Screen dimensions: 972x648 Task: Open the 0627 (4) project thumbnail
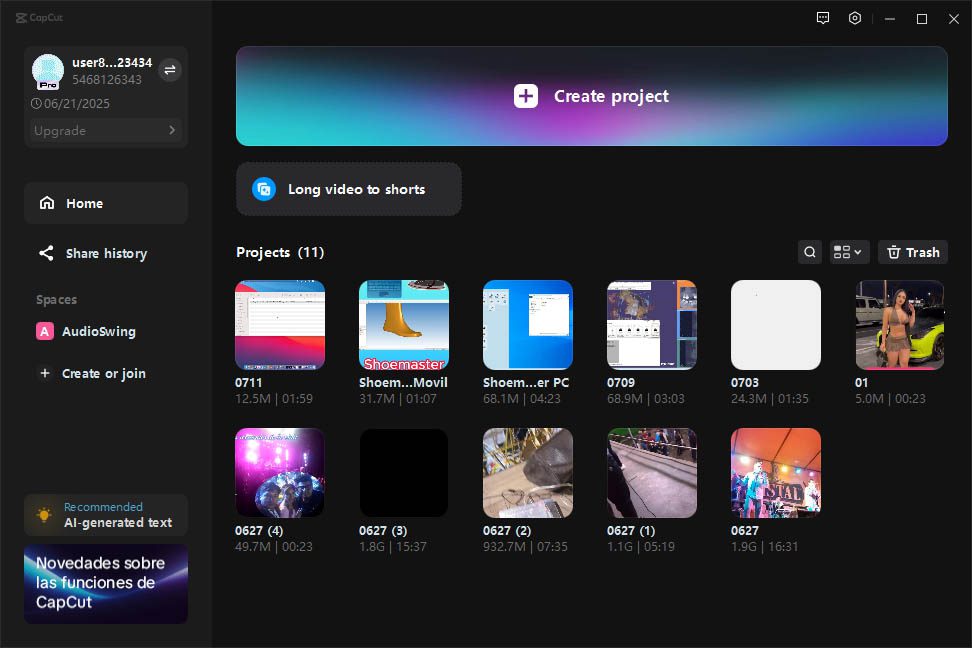[x=280, y=473]
